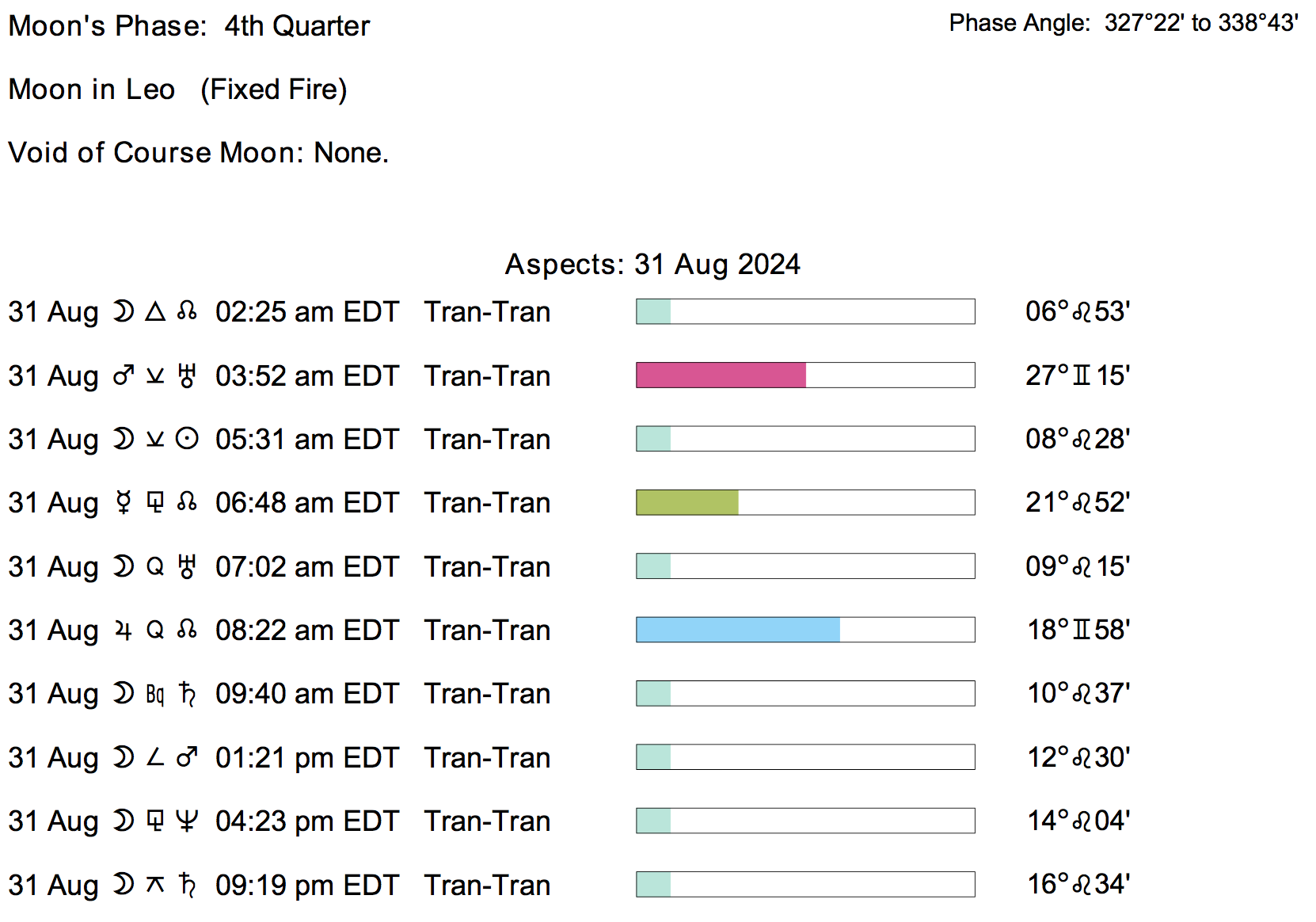
Task: Click the pink progress bar for Mars-Uranus aspect
Action: [x=721, y=375]
